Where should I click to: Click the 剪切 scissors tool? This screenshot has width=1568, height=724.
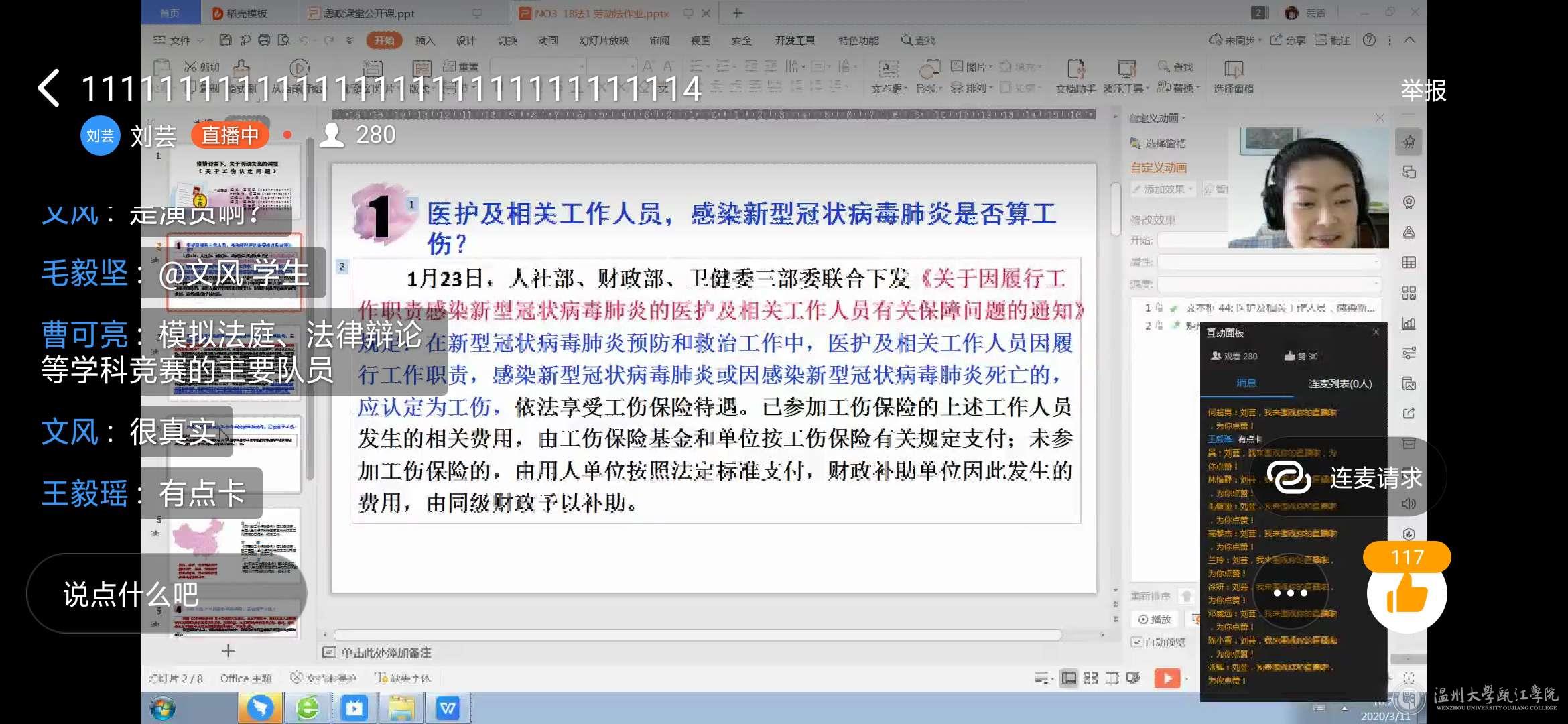[202, 67]
